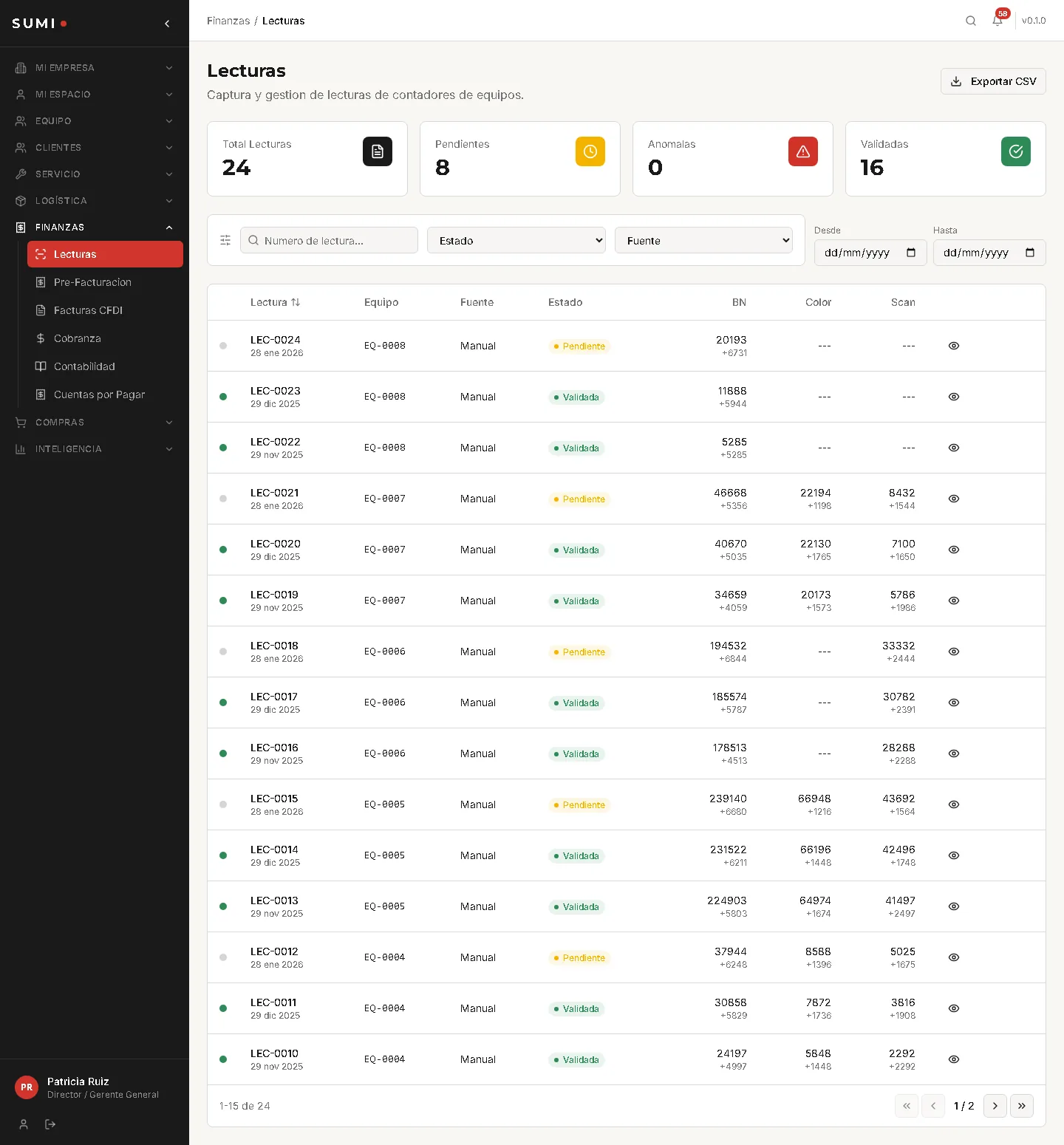Click the notification bell icon

pyautogui.click(x=997, y=21)
